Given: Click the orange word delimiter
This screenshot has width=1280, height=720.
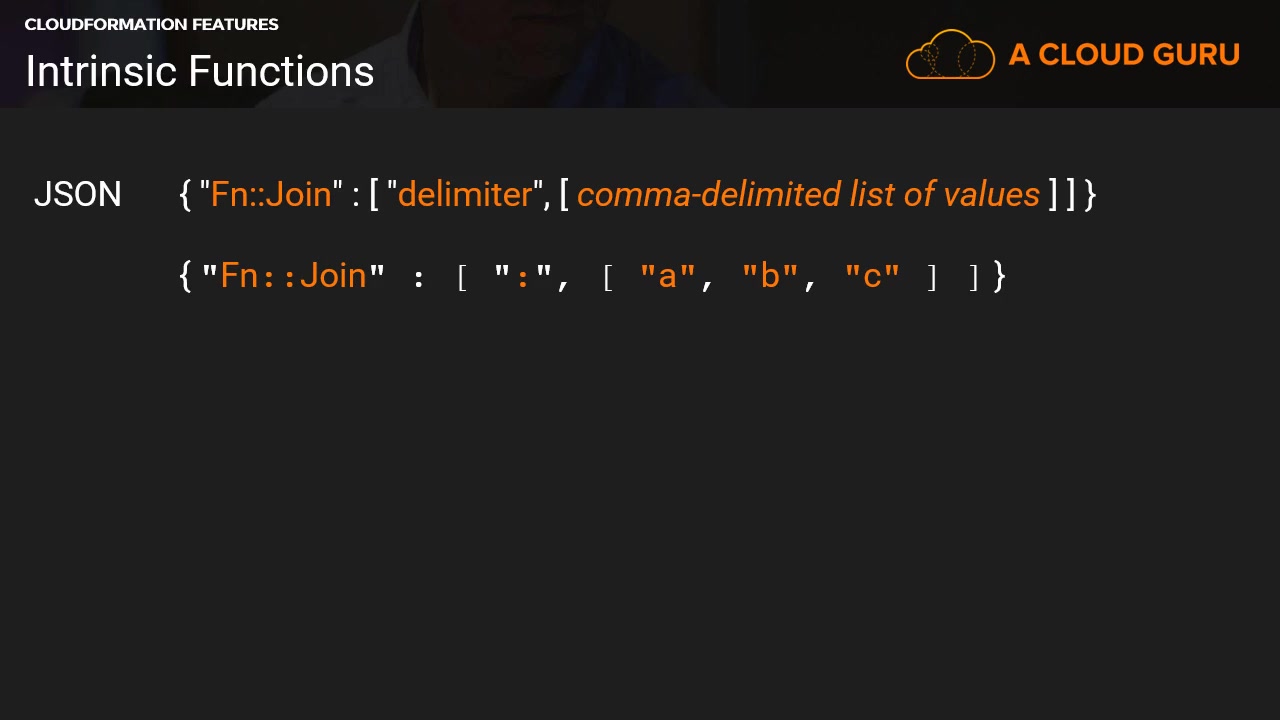Looking at the screenshot, I should tap(465, 194).
